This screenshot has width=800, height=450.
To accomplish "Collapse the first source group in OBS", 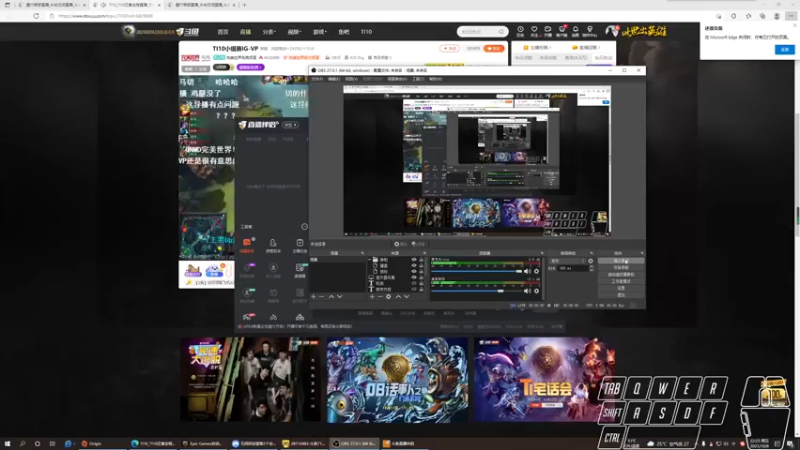I will 370,260.
